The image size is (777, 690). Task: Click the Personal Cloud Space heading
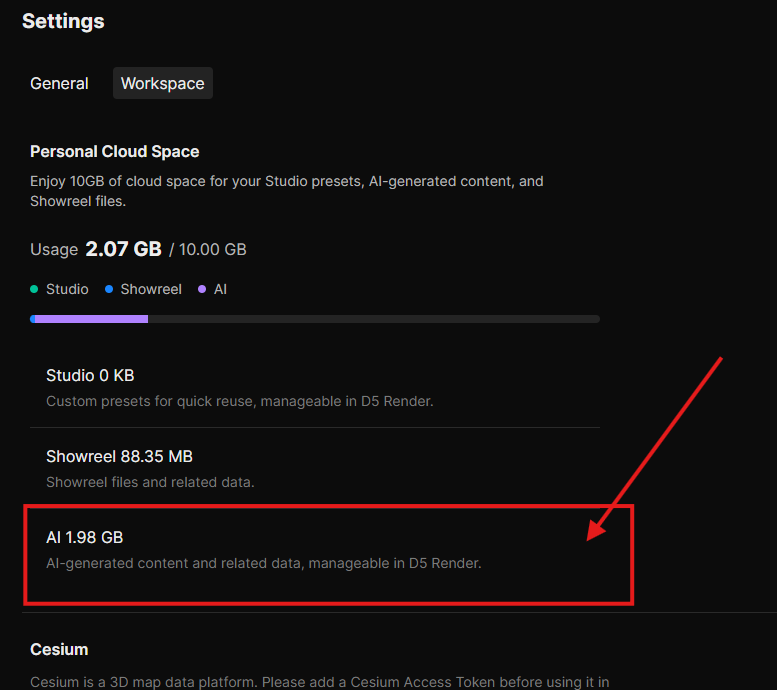(x=114, y=152)
